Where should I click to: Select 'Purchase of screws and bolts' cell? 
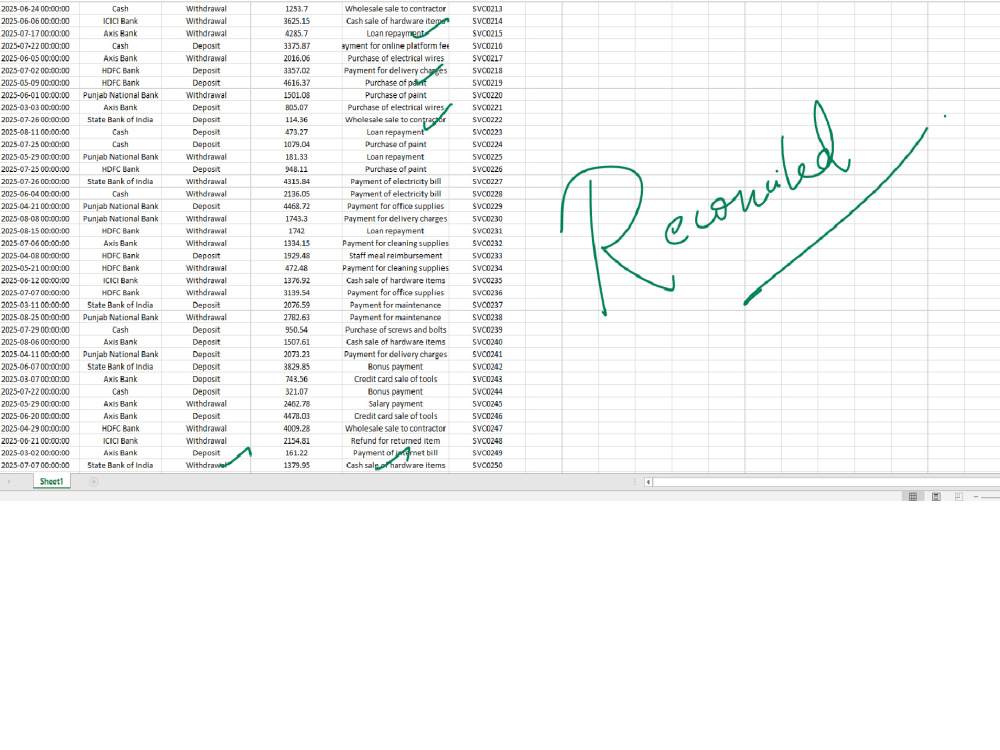tap(395, 330)
